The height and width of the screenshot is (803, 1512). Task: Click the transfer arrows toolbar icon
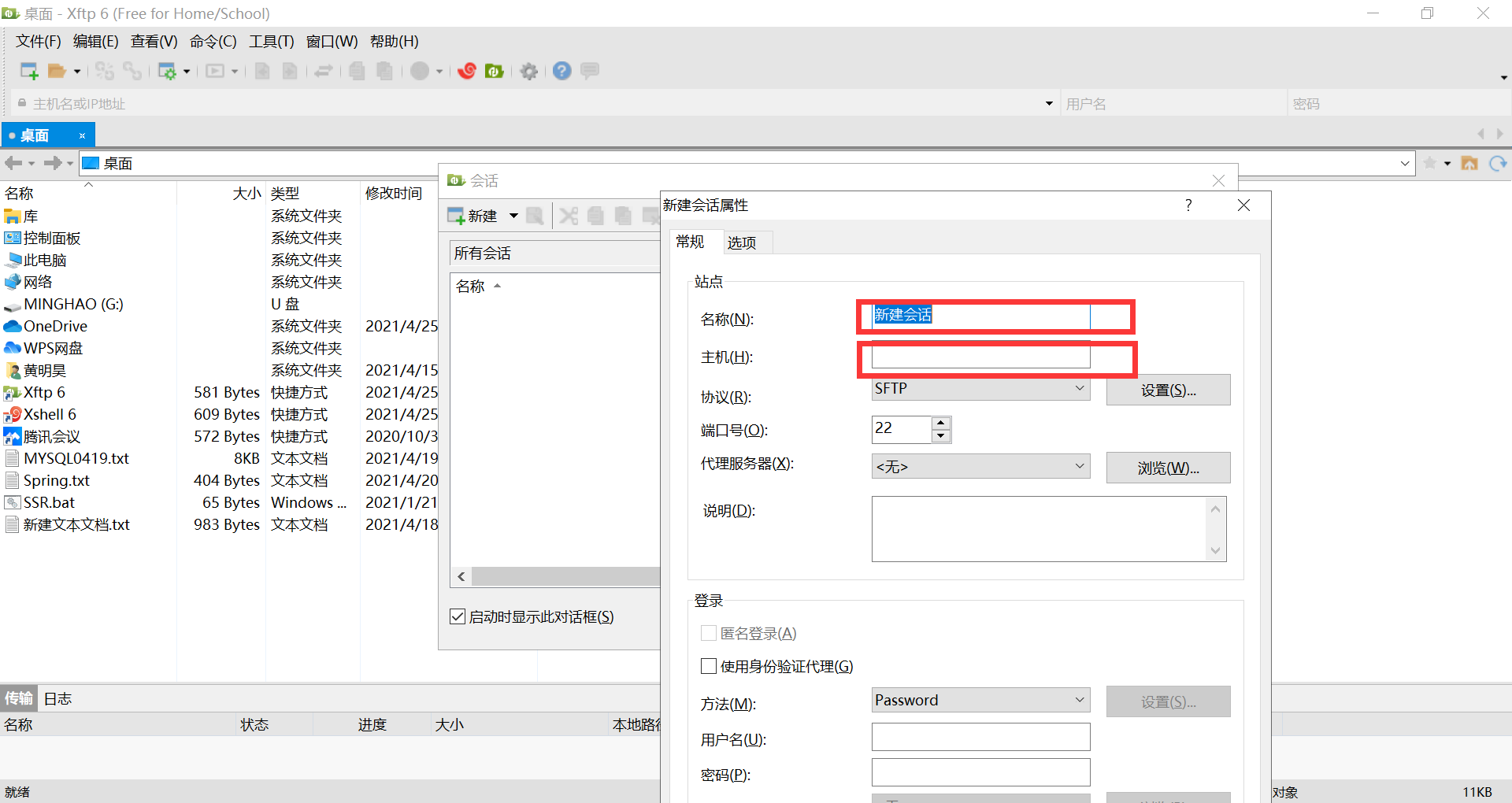pos(323,72)
